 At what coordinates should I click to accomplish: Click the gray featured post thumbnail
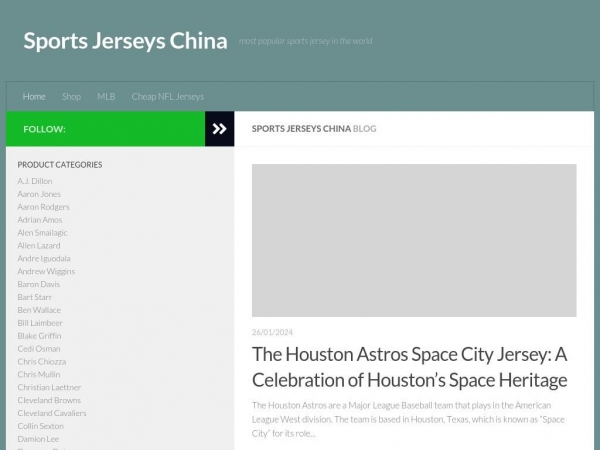coord(413,240)
